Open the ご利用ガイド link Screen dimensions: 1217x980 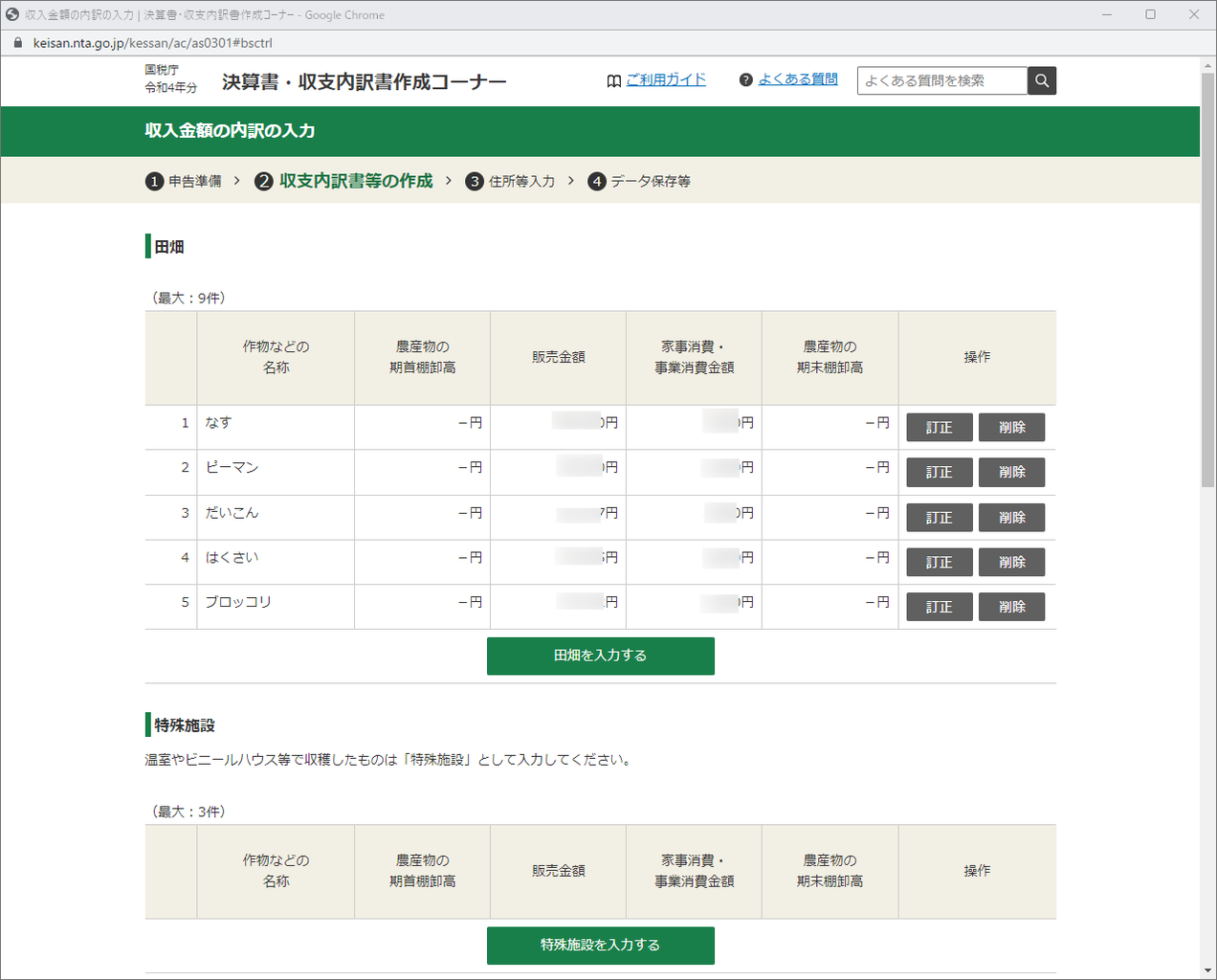tap(666, 79)
